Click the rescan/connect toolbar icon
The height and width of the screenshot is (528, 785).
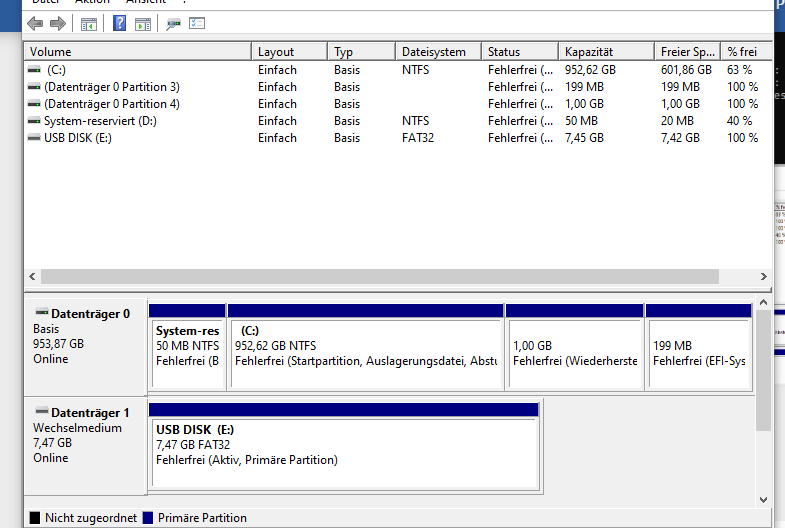173,24
